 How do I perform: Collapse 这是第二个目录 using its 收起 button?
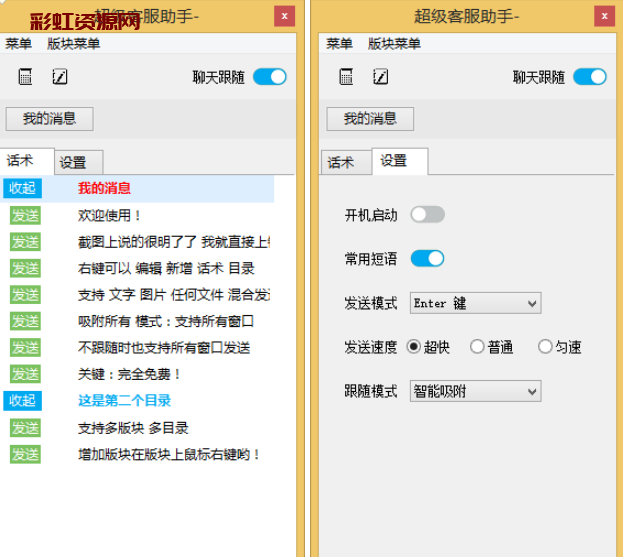tap(22, 401)
